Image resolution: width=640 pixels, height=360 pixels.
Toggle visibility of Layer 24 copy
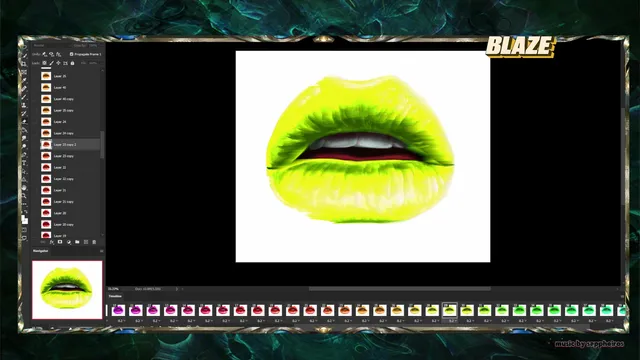click(36, 133)
